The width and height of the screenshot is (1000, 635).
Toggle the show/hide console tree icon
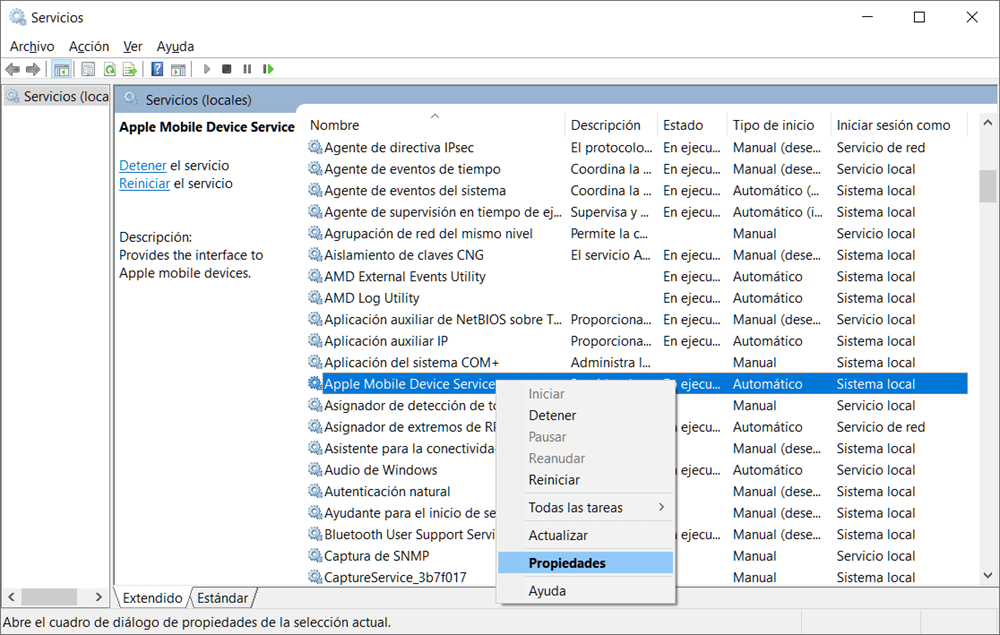click(61, 69)
